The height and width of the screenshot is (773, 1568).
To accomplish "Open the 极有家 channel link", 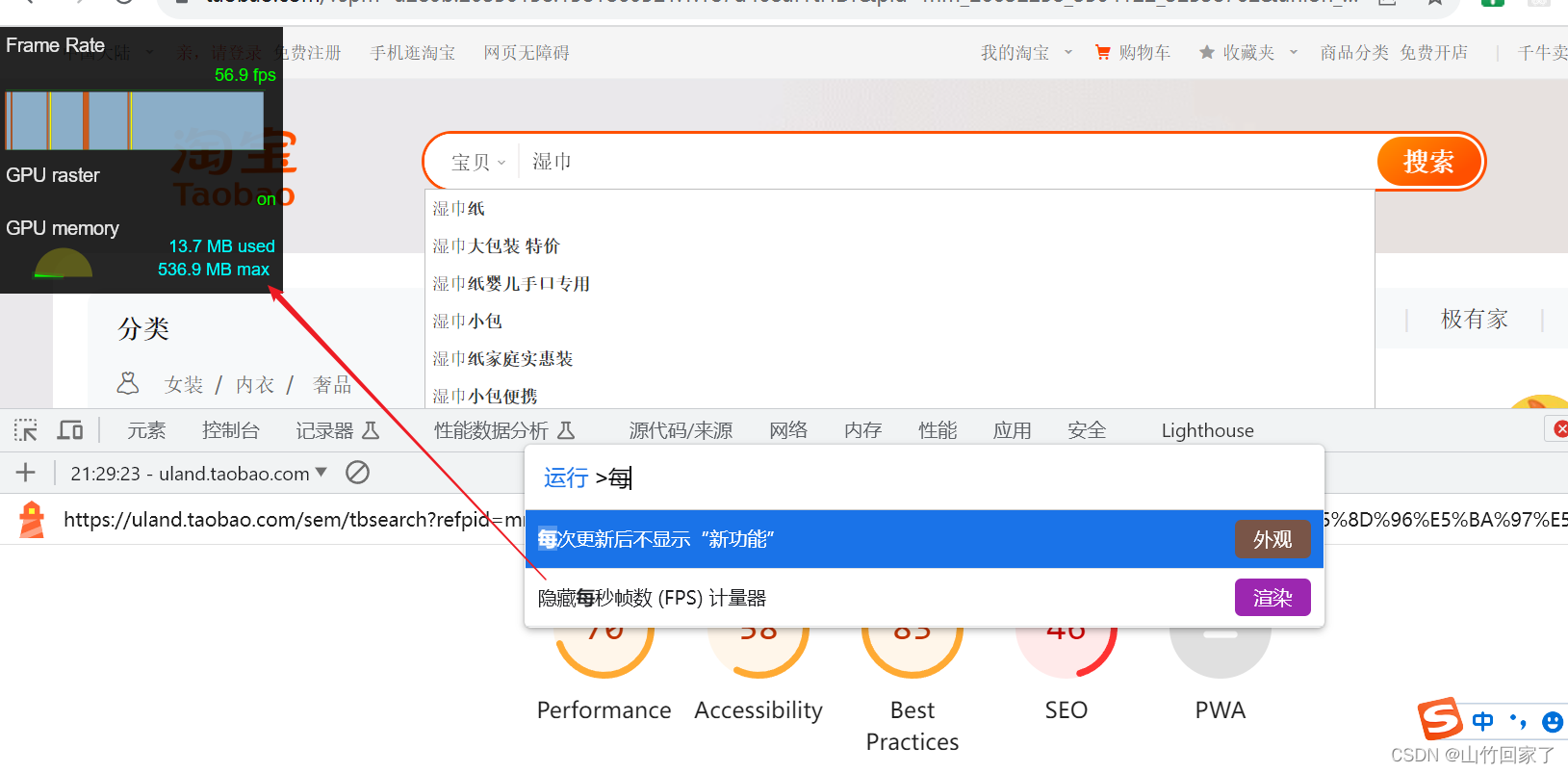I will 1475,320.
